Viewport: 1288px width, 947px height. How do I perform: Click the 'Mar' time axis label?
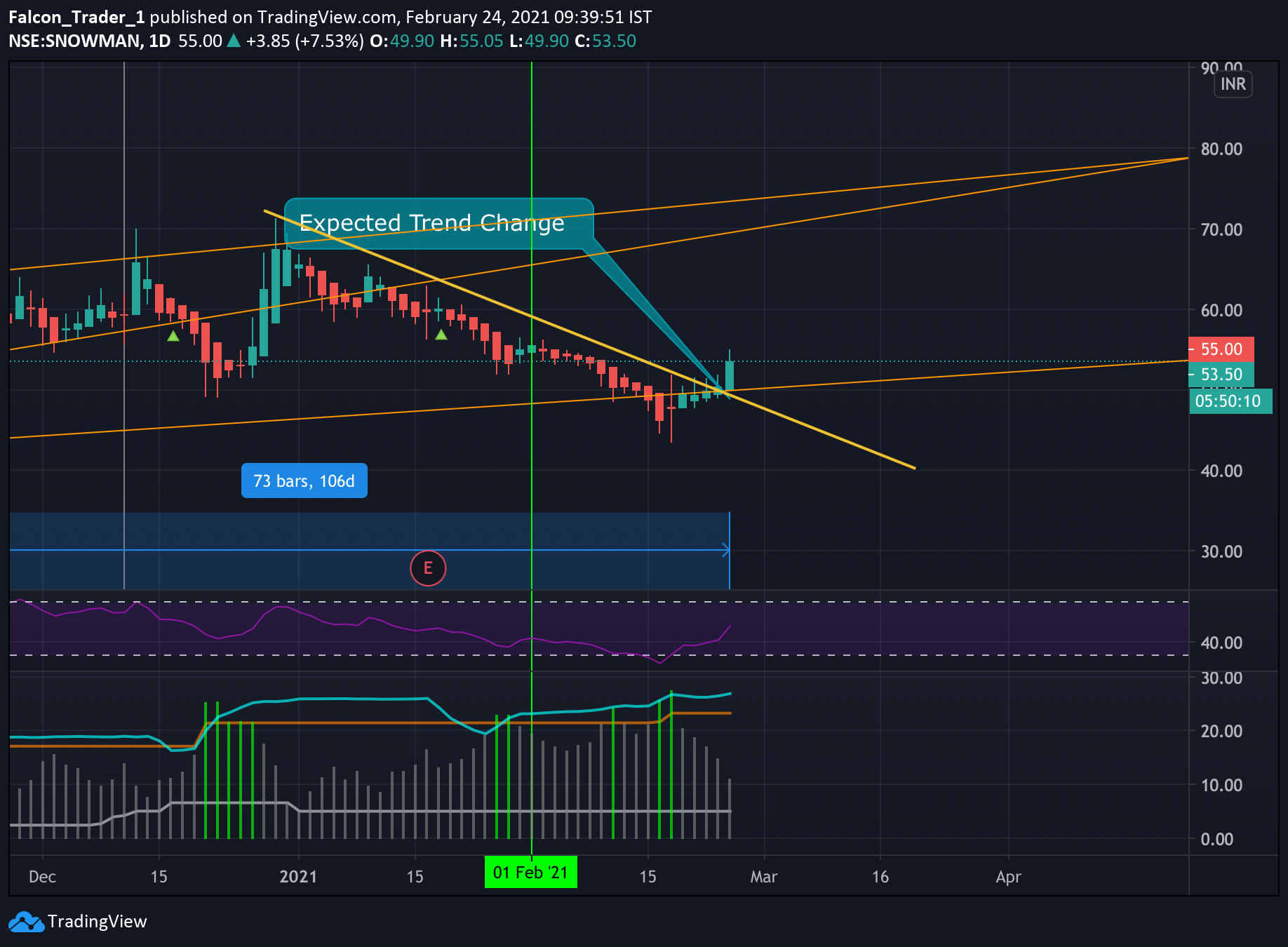coord(764,877)
